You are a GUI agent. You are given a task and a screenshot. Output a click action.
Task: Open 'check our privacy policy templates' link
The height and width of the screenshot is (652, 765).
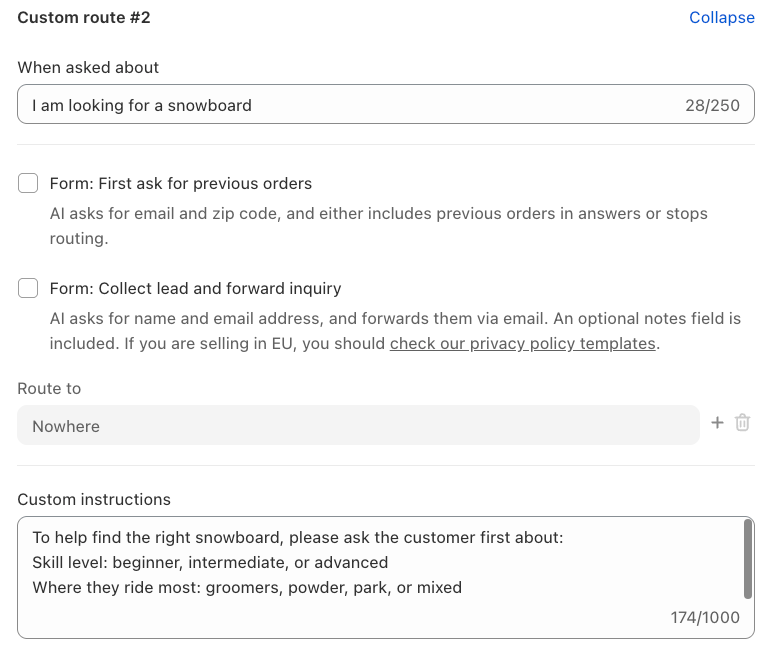[522, 344]
